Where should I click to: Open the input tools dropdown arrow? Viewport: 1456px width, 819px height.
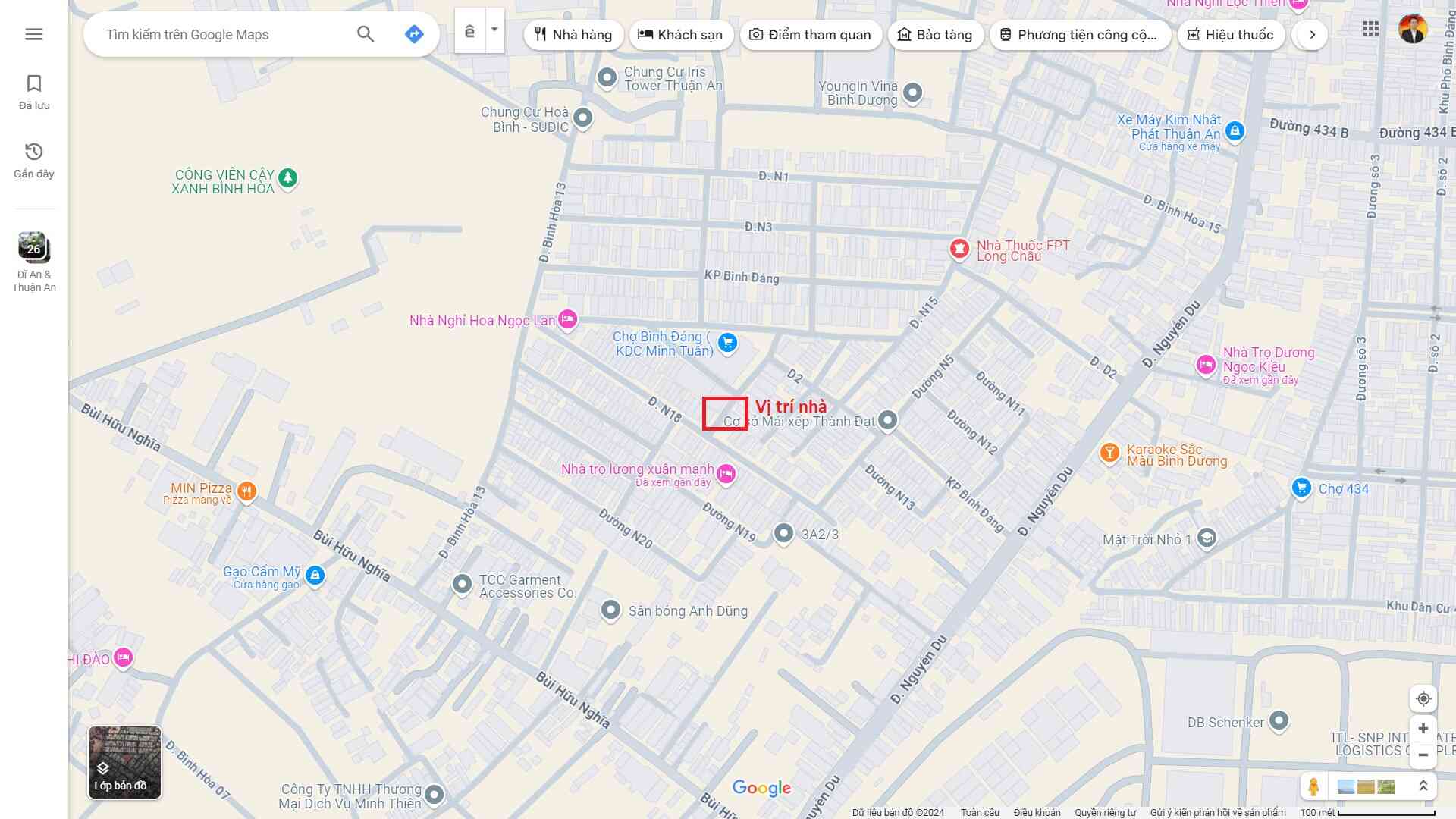(494, 30)
